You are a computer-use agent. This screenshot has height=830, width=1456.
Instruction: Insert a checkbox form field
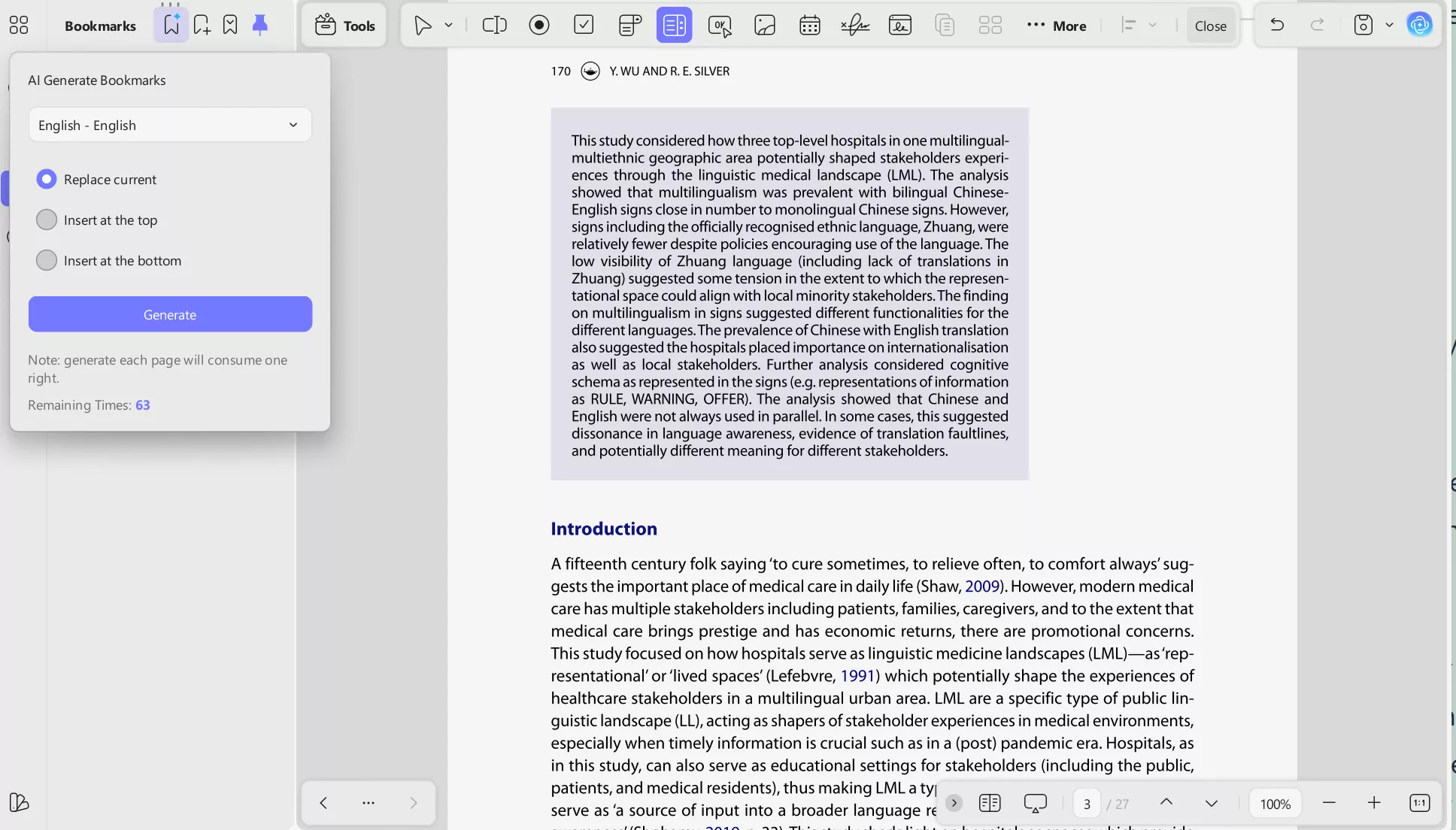pos(584,25)
